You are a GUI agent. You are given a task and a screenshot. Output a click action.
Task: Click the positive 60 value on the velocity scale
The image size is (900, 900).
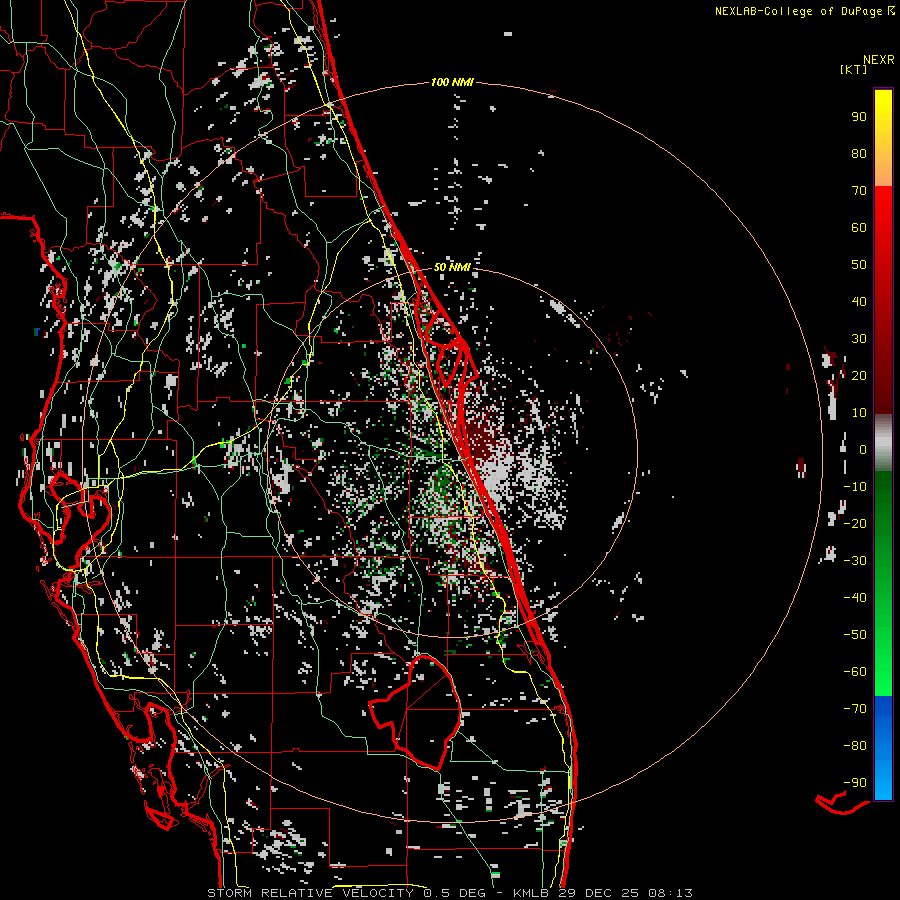click(859, 228)
